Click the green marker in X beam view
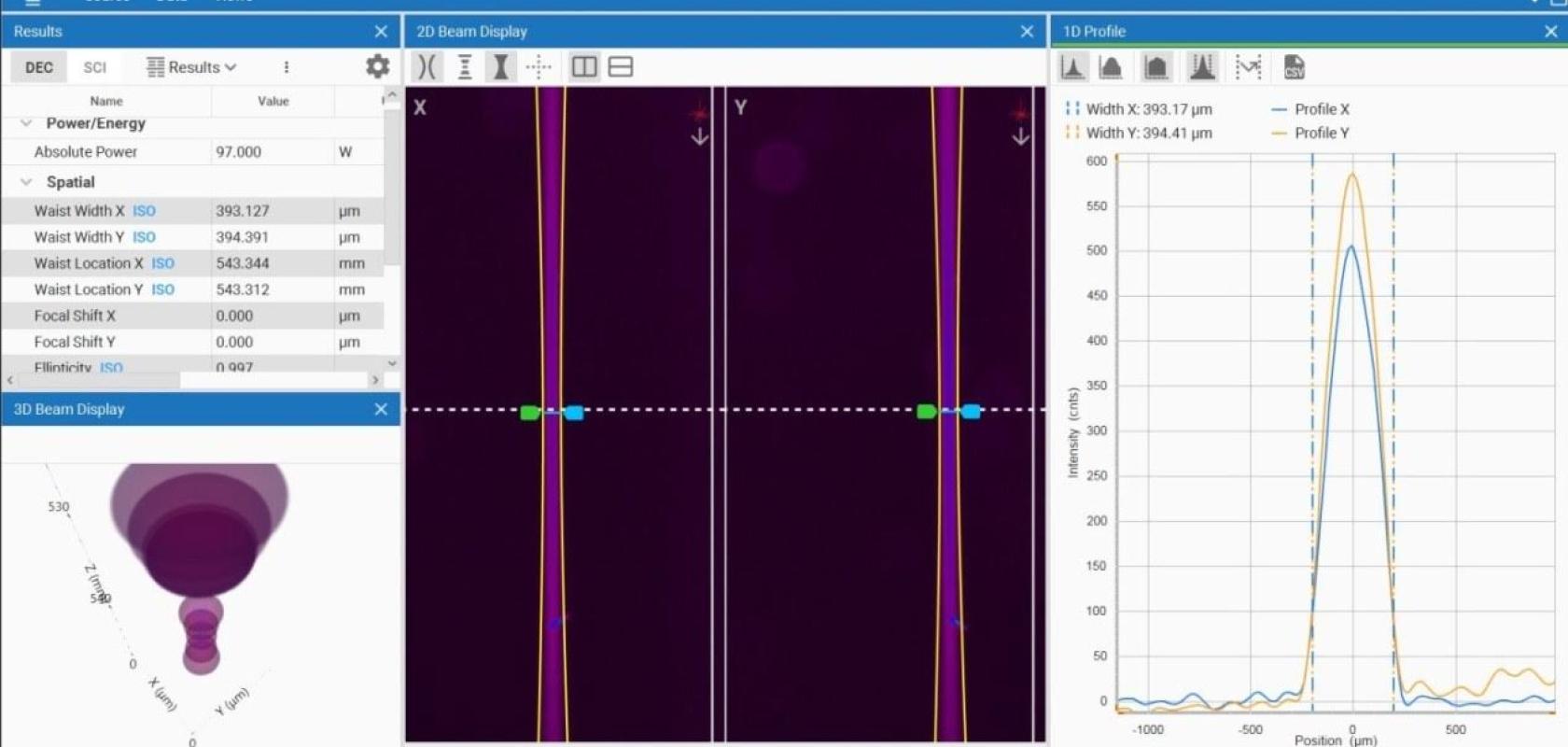Screen dimensions: 1568x747 click(529, 412)
